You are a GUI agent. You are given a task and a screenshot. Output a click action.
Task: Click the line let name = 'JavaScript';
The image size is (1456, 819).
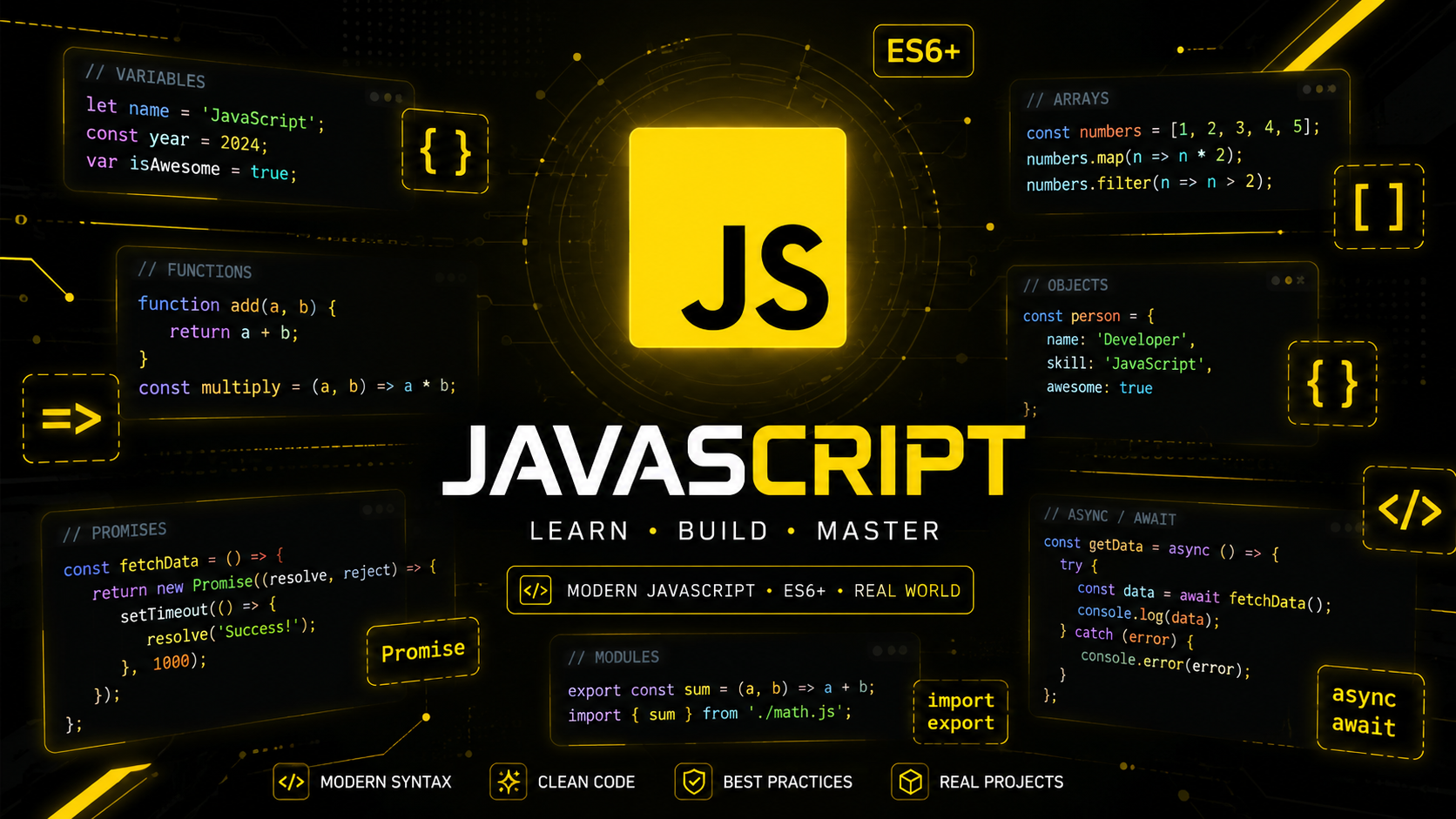(206, 114)
